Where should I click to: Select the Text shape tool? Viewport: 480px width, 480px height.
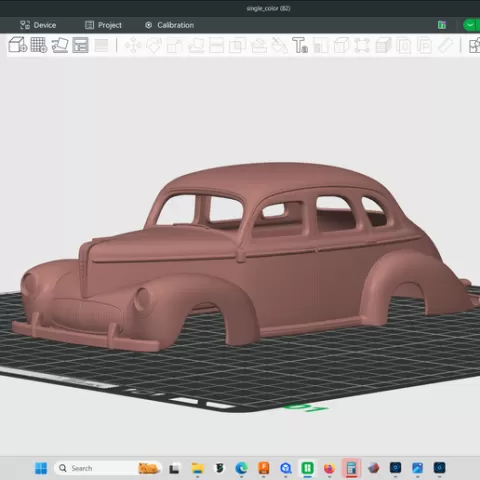click(x=300, y=45)
